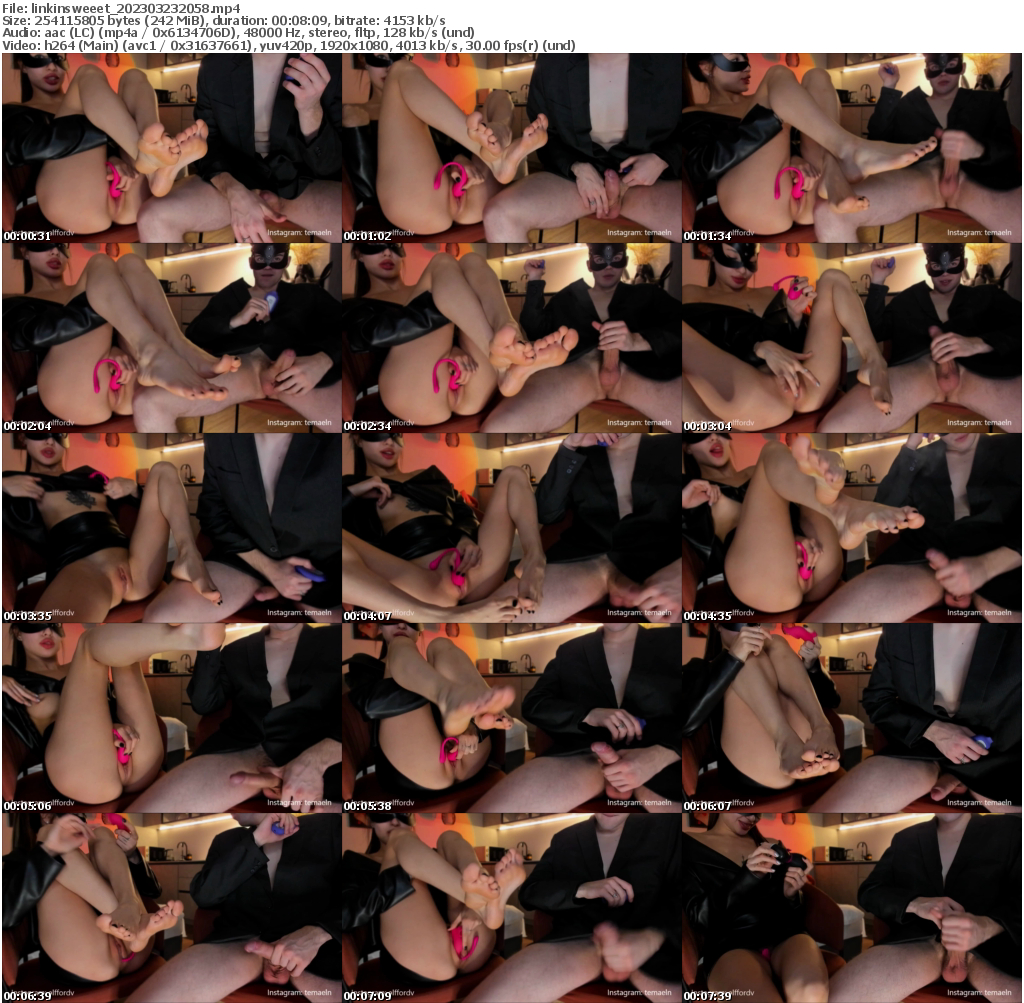Open the thumbnail timestamped 00:06:07
The image size is (1024, 1003).
853,720
